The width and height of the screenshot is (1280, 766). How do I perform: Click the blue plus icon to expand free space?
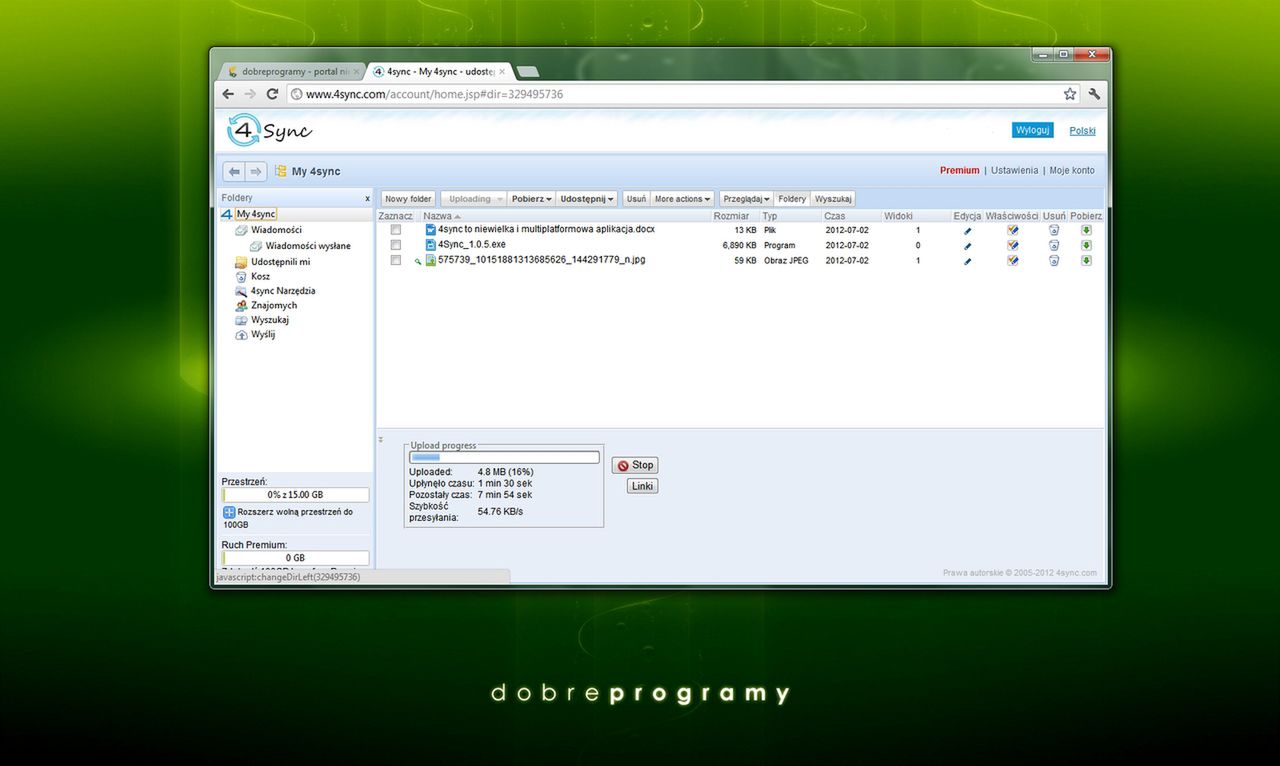pos(228,512)
